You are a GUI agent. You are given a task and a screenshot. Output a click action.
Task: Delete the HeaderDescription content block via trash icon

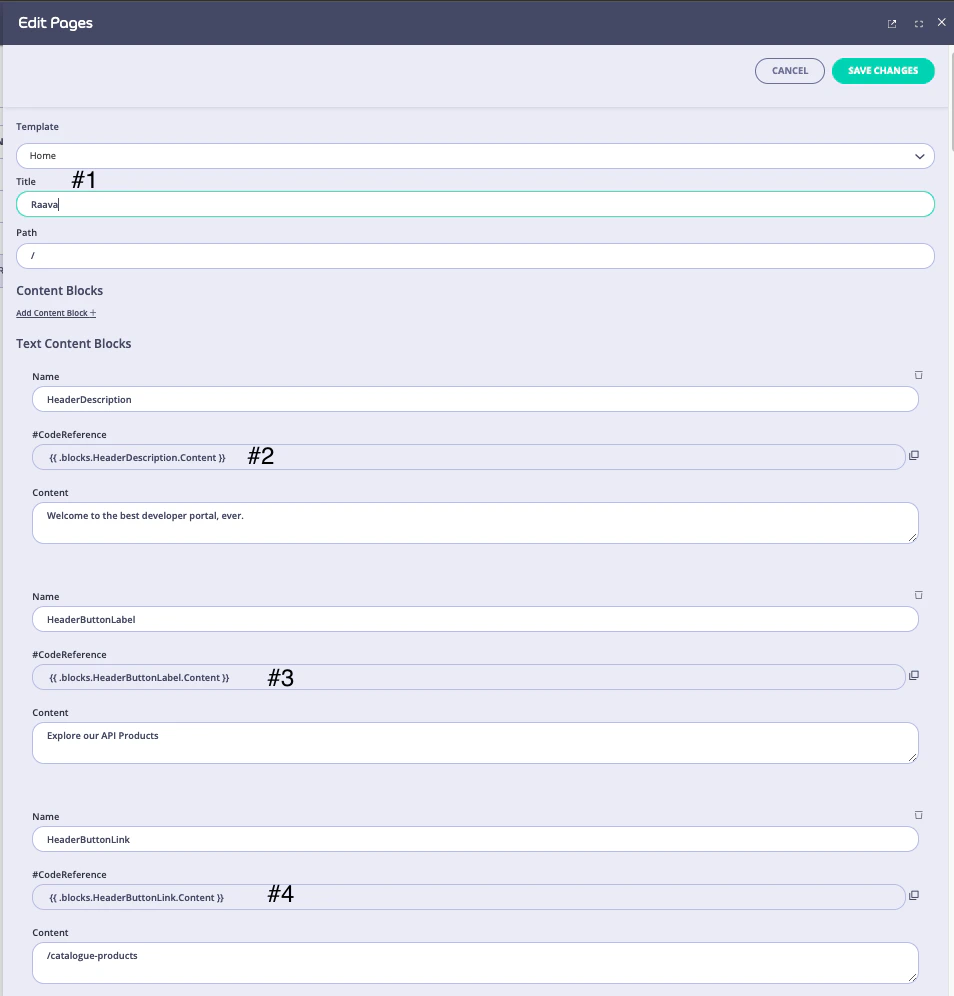click(x=918, y=375)
